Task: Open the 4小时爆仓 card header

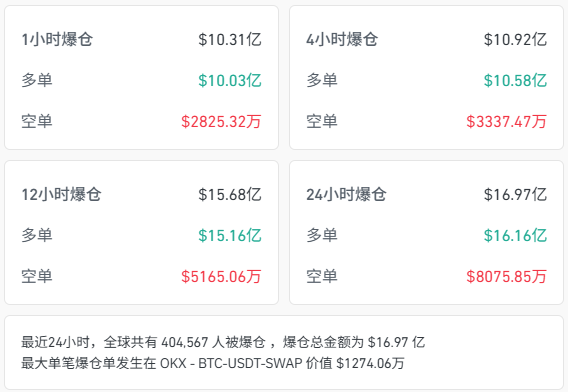Action: coord(342,39)
